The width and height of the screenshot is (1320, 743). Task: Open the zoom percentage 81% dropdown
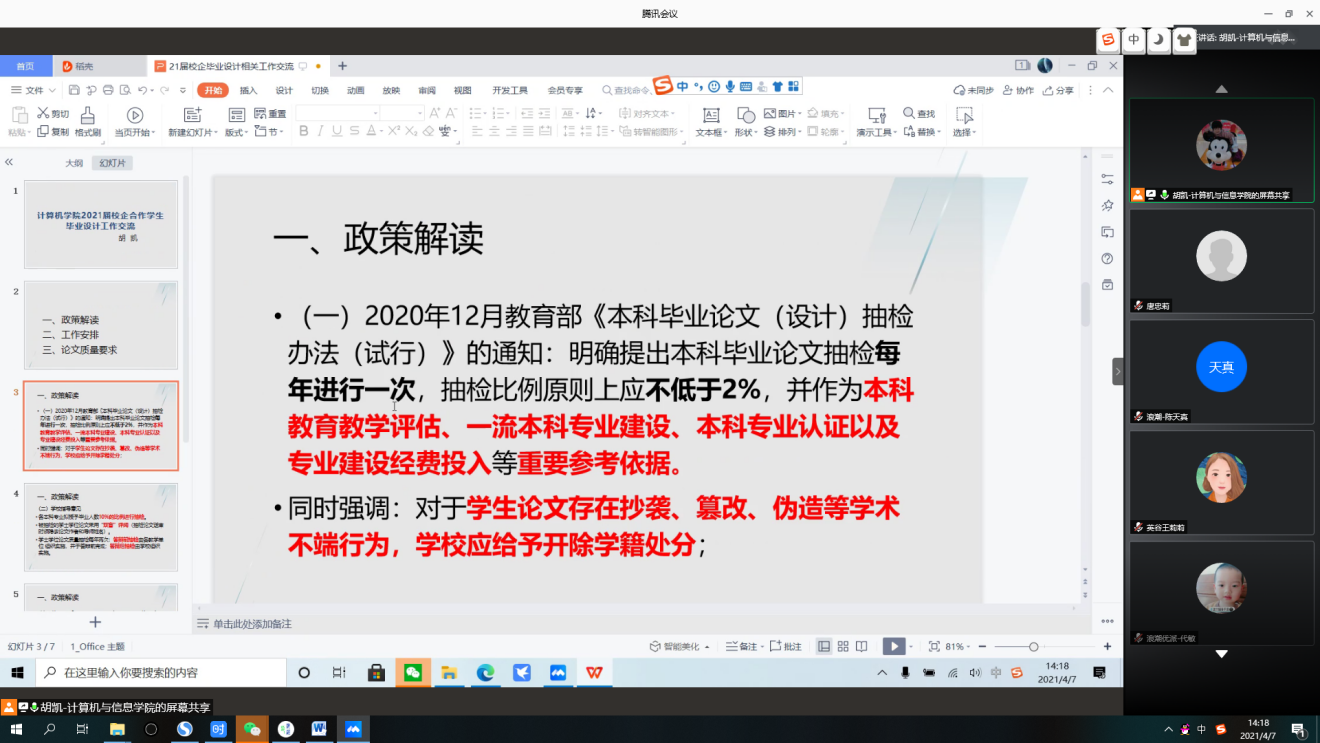click(959, 647)
